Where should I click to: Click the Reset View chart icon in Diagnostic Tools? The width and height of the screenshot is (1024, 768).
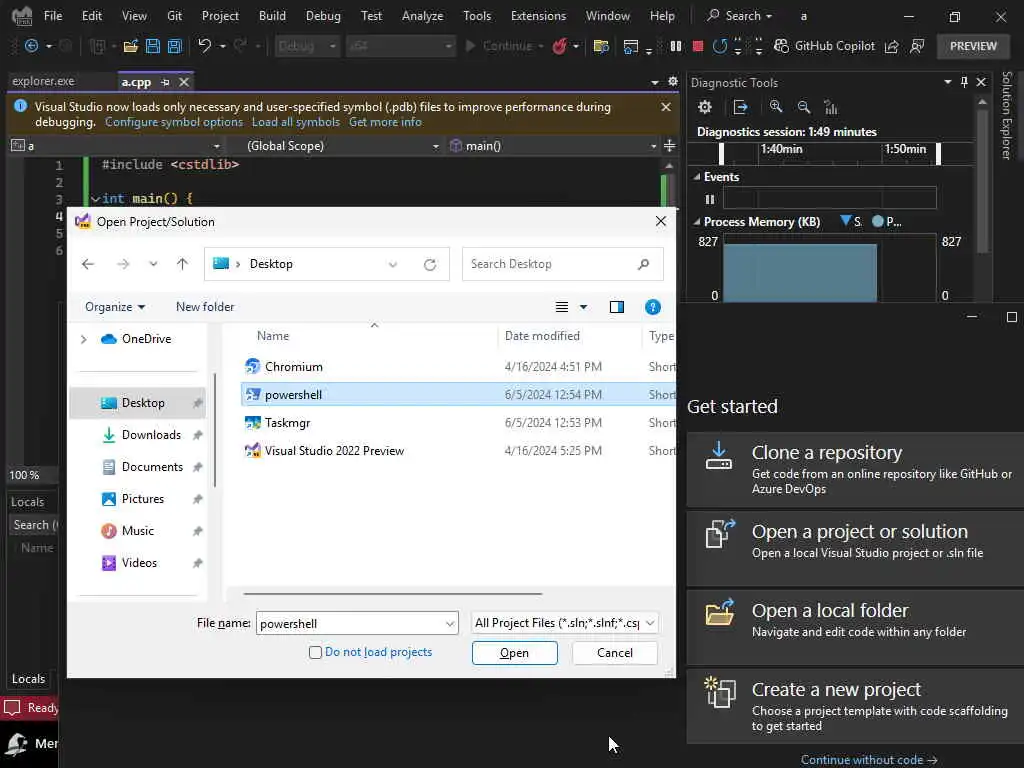[x=831, y=107]
